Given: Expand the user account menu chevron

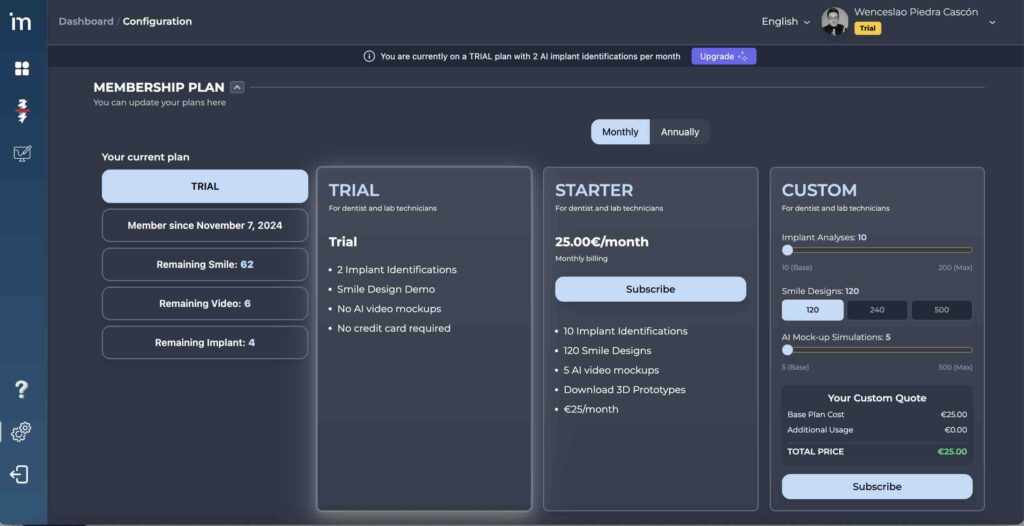Looking at the screenshot, I should (992, 22).
